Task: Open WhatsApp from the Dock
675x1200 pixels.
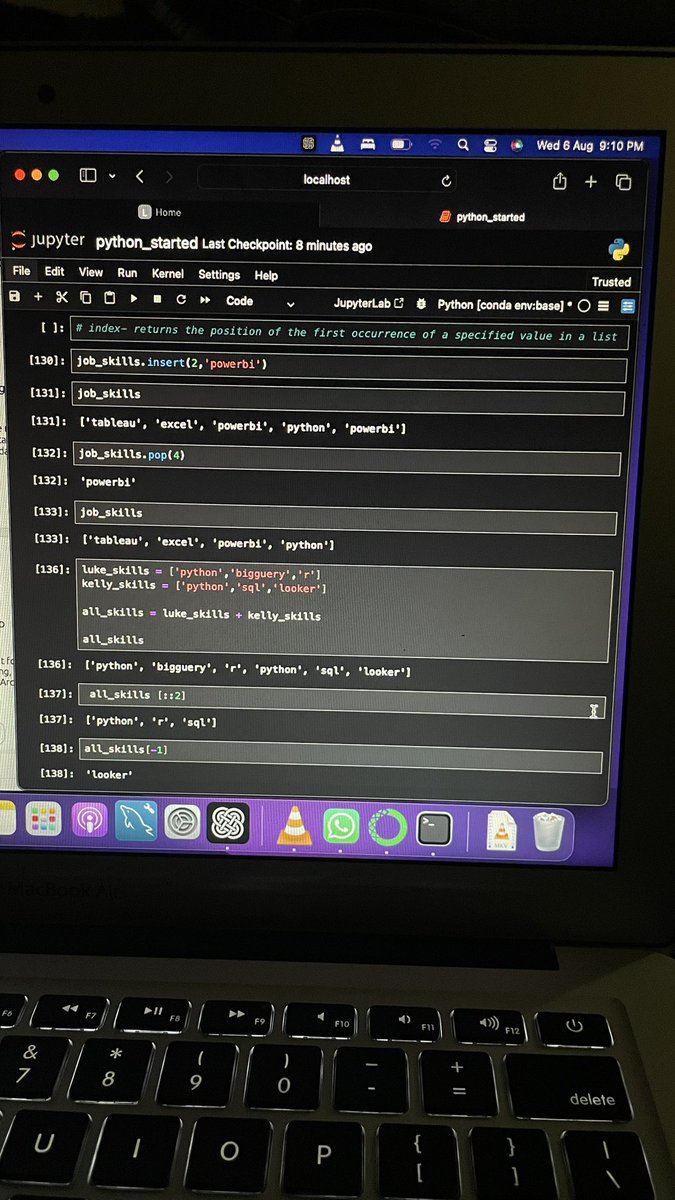Action: point(341,827)
